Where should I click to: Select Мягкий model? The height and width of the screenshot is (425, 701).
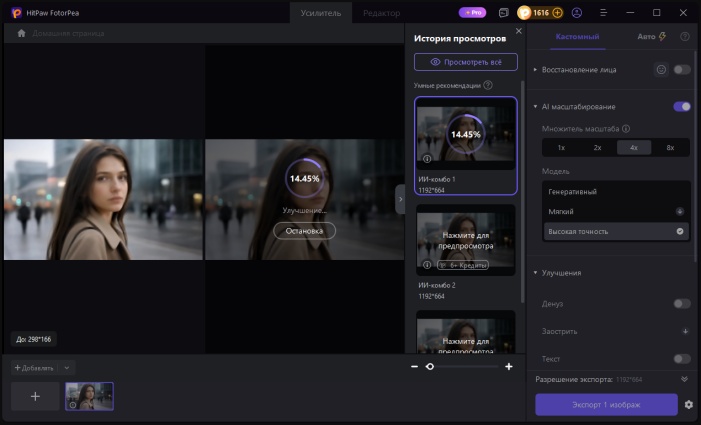[616, 211]
